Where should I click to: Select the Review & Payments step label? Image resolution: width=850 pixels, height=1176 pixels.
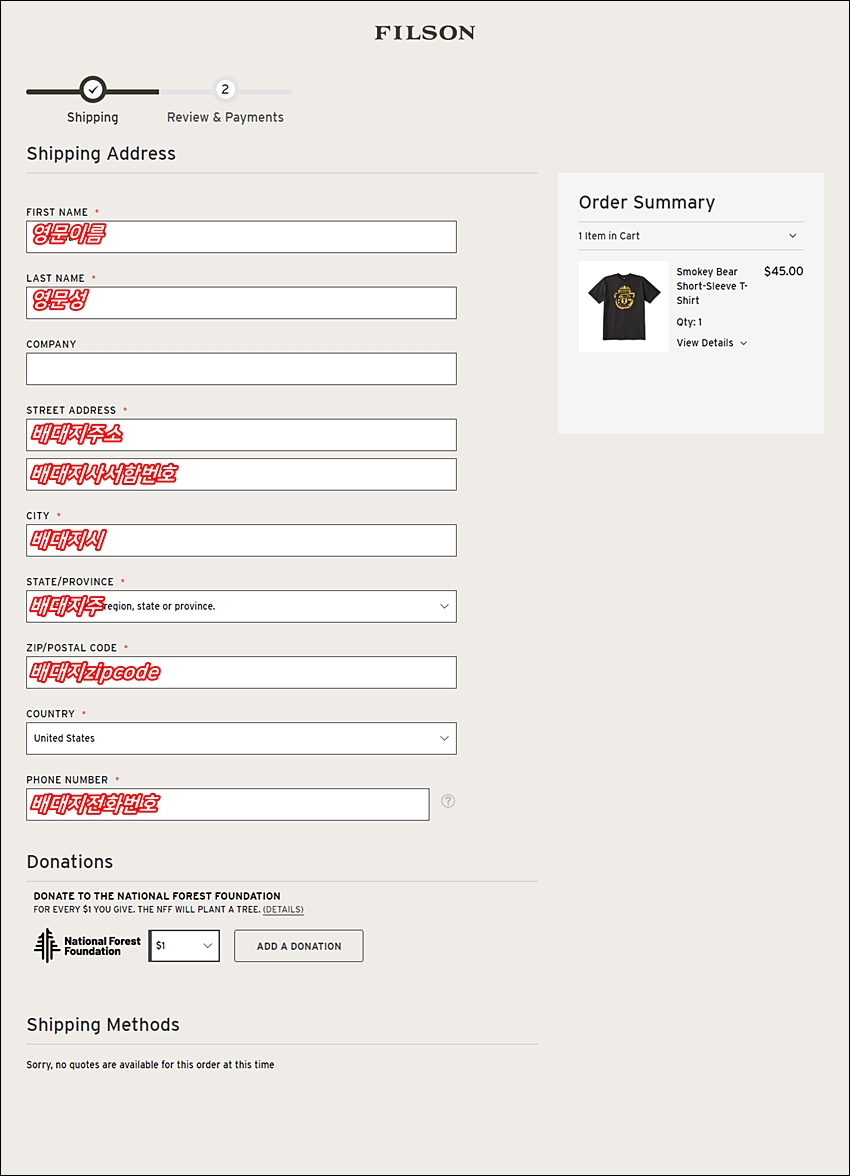click(x=225, y=117)
